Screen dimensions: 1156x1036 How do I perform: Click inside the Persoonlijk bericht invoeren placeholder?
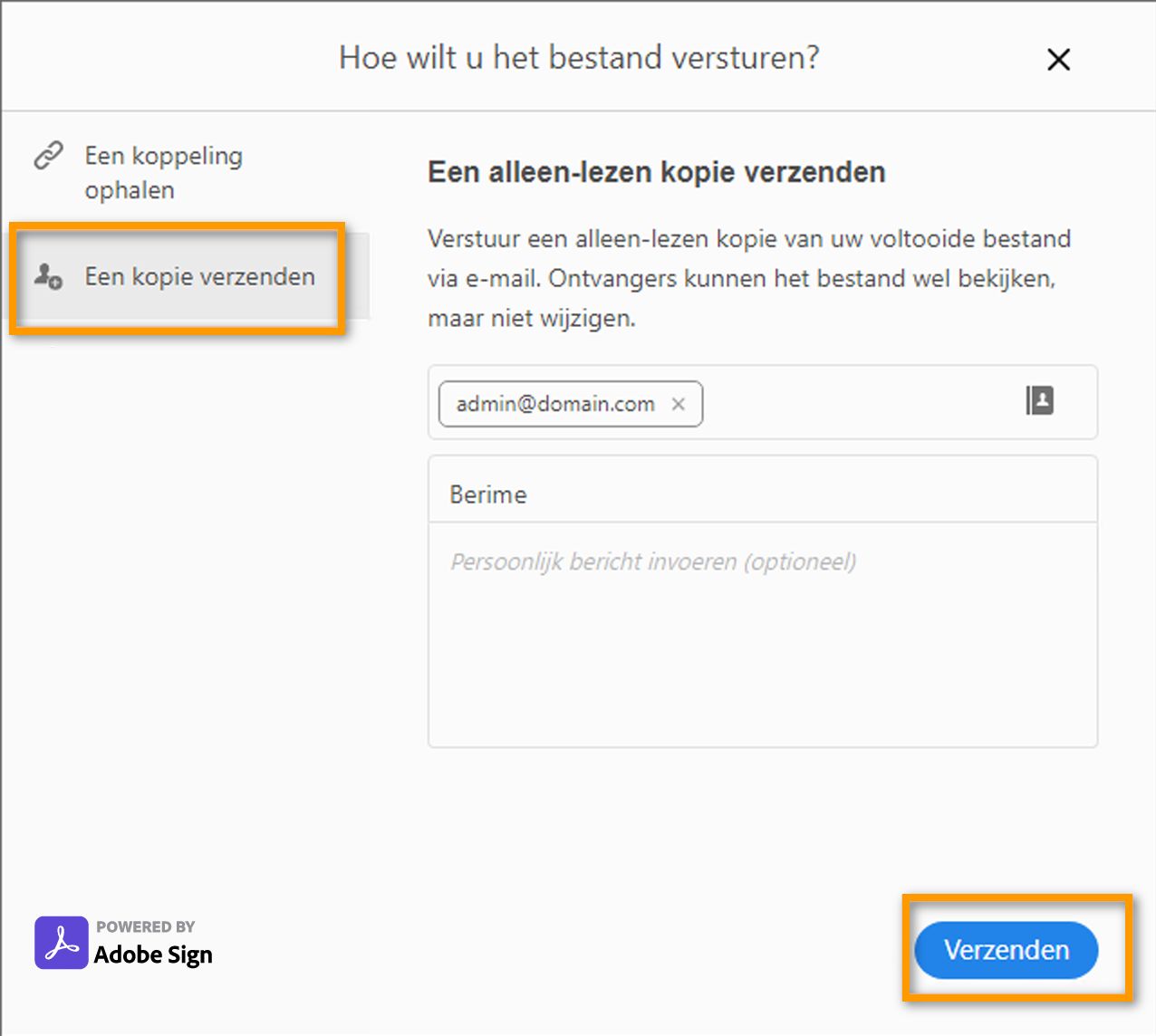coord(653,561)
